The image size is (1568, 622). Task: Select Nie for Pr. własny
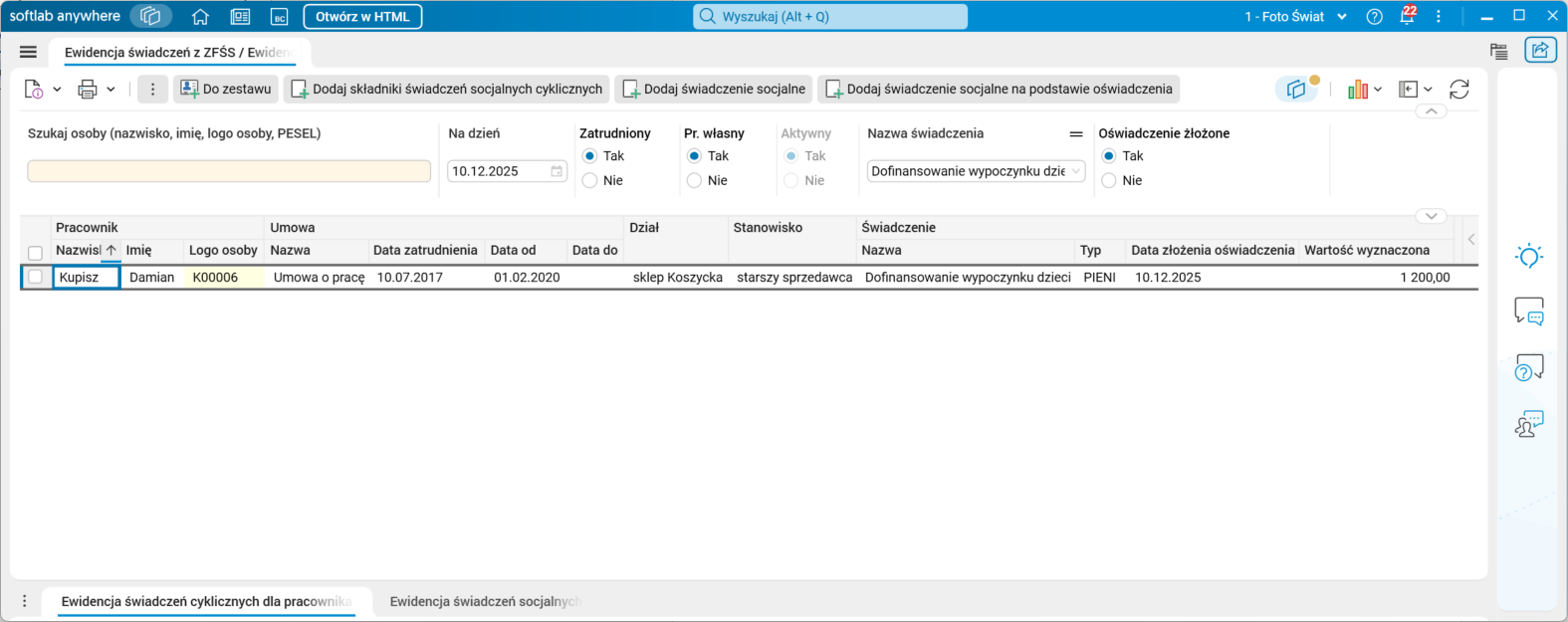(x=694, y=180)
